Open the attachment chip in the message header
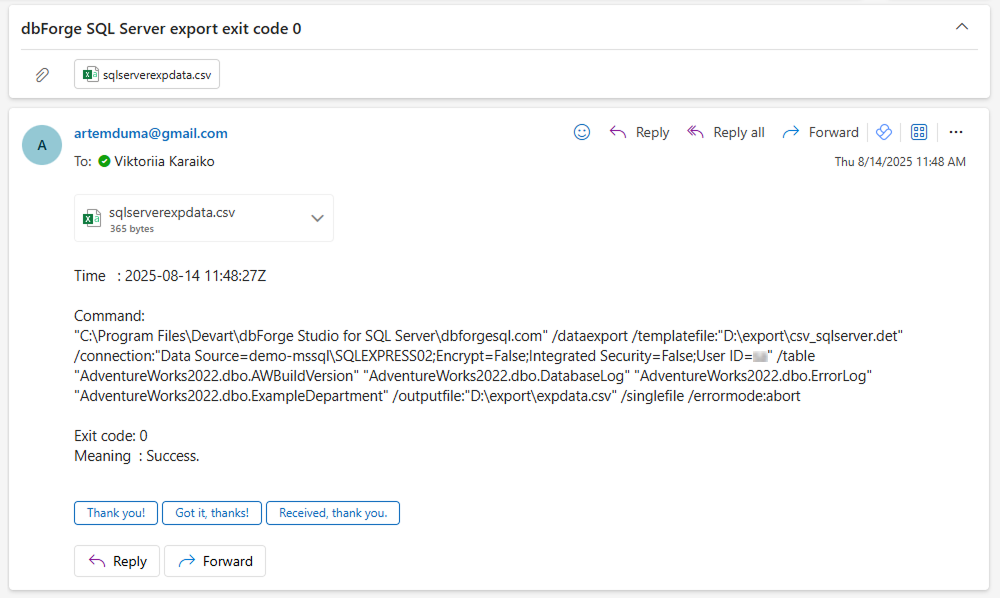The width and height of the screenshot is (1000, 598). tap(146, 73)
